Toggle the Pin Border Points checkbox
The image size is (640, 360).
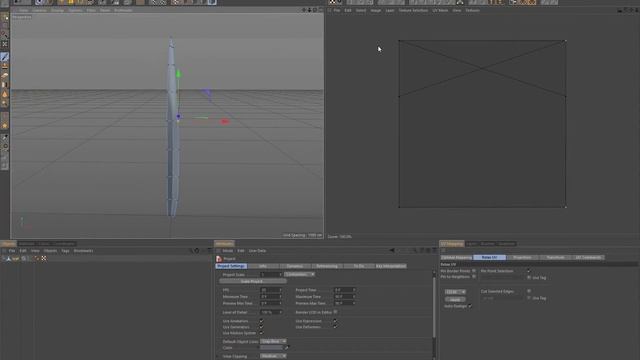pyautogui.click(x=474, y=271)
